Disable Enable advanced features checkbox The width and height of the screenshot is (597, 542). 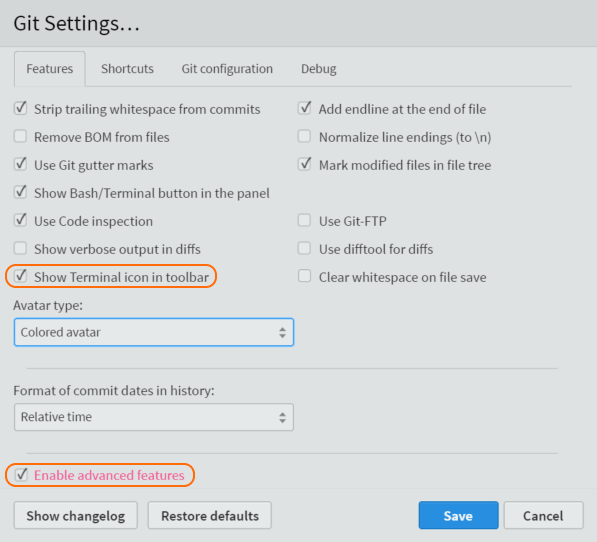21,475
